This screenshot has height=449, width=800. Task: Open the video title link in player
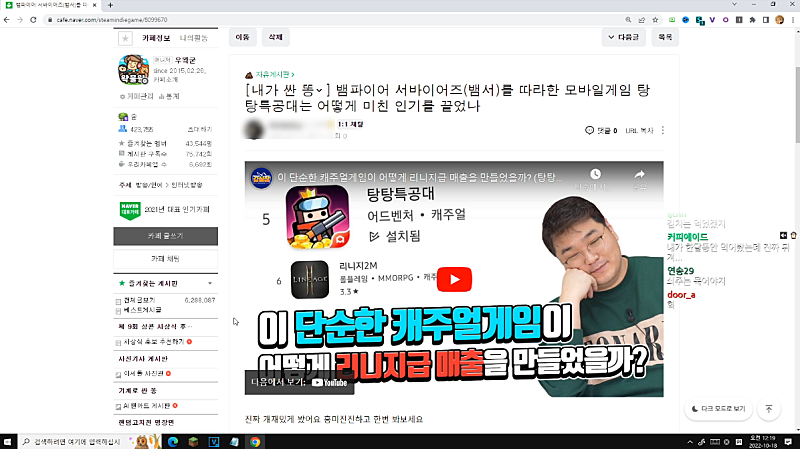419,178
